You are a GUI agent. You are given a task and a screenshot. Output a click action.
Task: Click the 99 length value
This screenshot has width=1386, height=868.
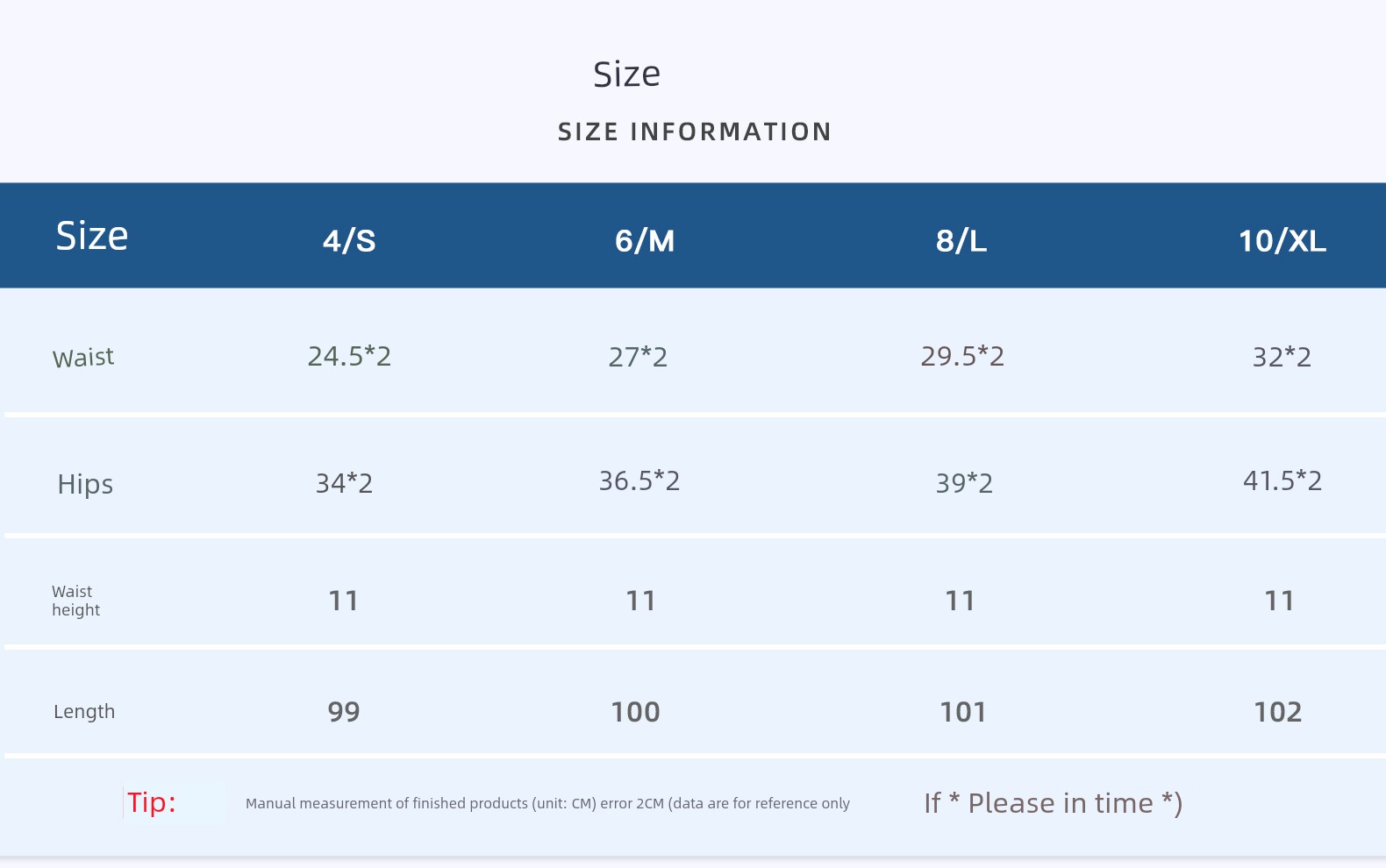(x=344, y=712)
